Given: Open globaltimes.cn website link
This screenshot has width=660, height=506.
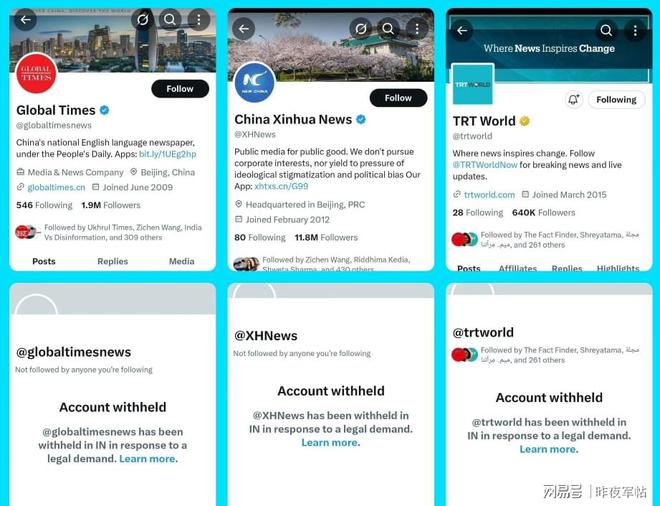Looking at the screenshot, I should [56, 187].
